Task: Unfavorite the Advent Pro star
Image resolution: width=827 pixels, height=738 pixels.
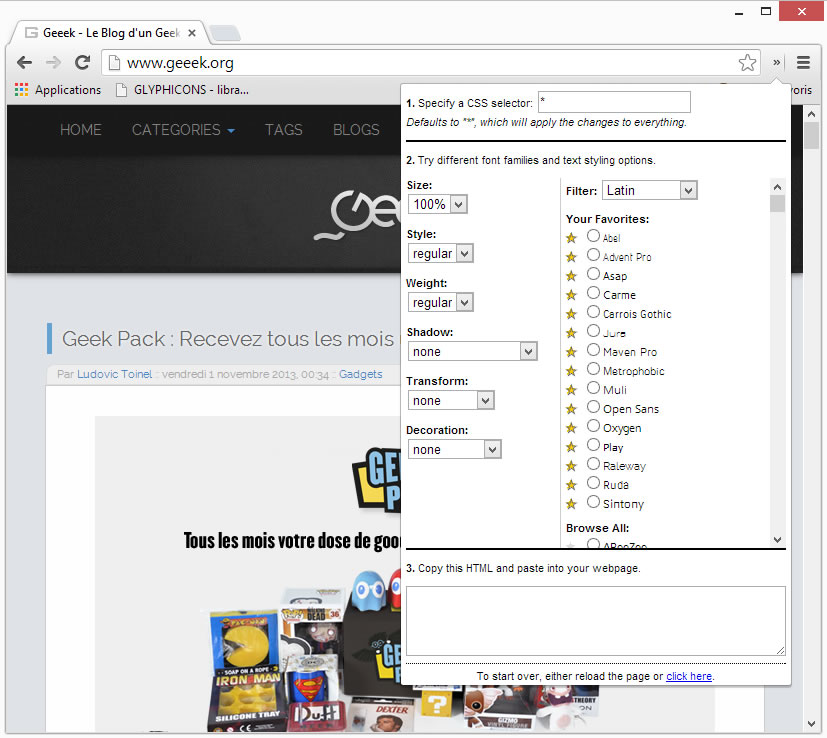Action: pos(571,257)
